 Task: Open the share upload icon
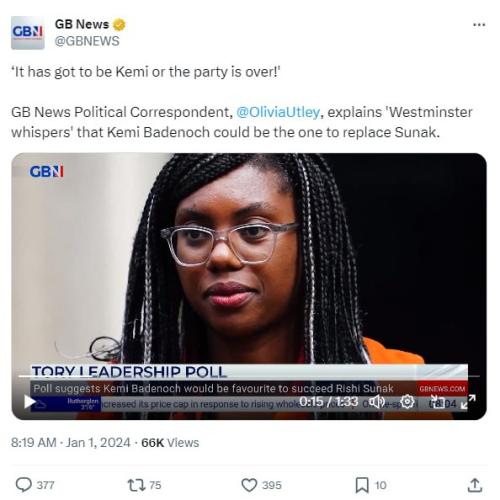tap(475, 485)
